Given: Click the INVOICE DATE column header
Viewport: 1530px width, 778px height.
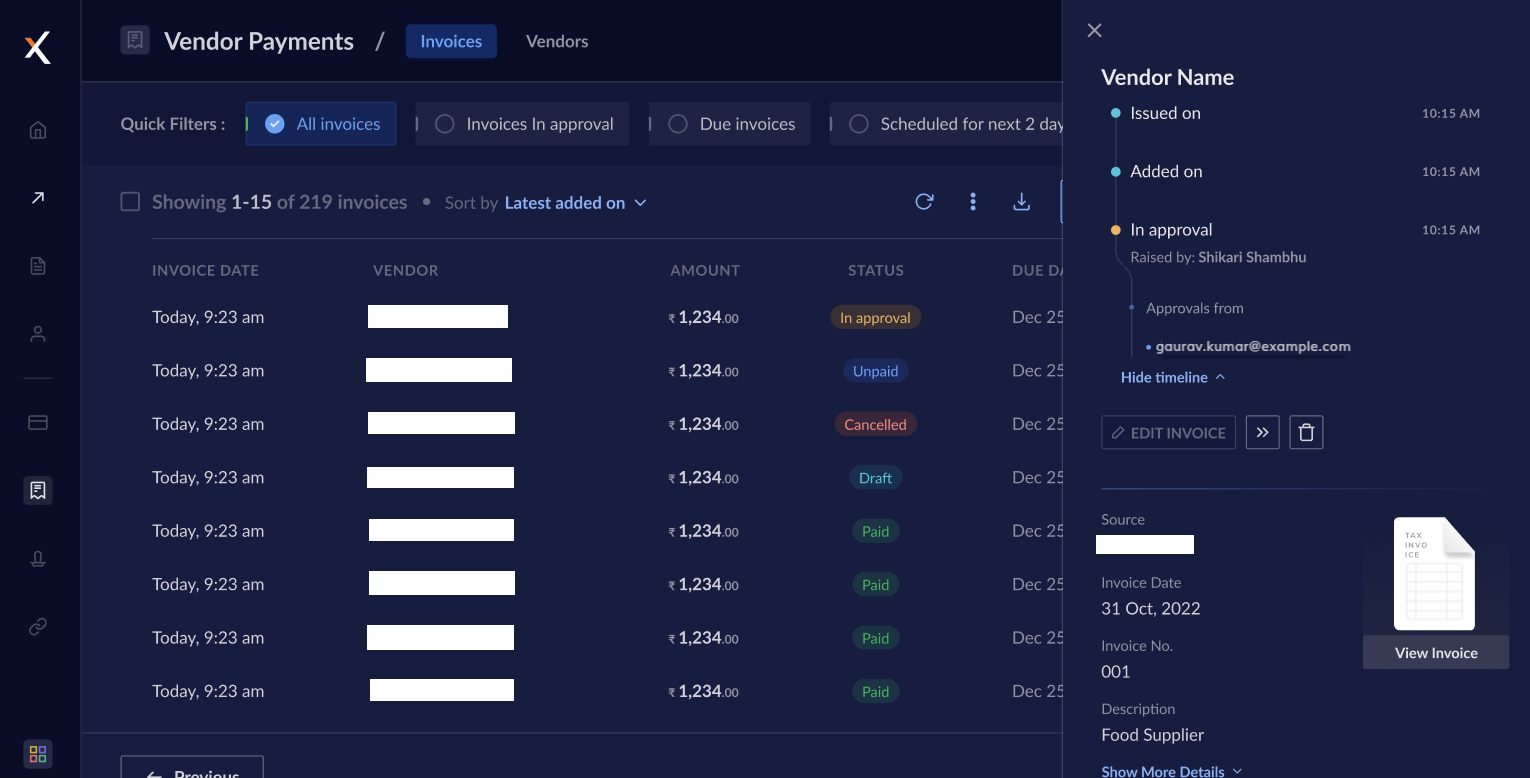Looking at the screenshot, I should [205, 270].
